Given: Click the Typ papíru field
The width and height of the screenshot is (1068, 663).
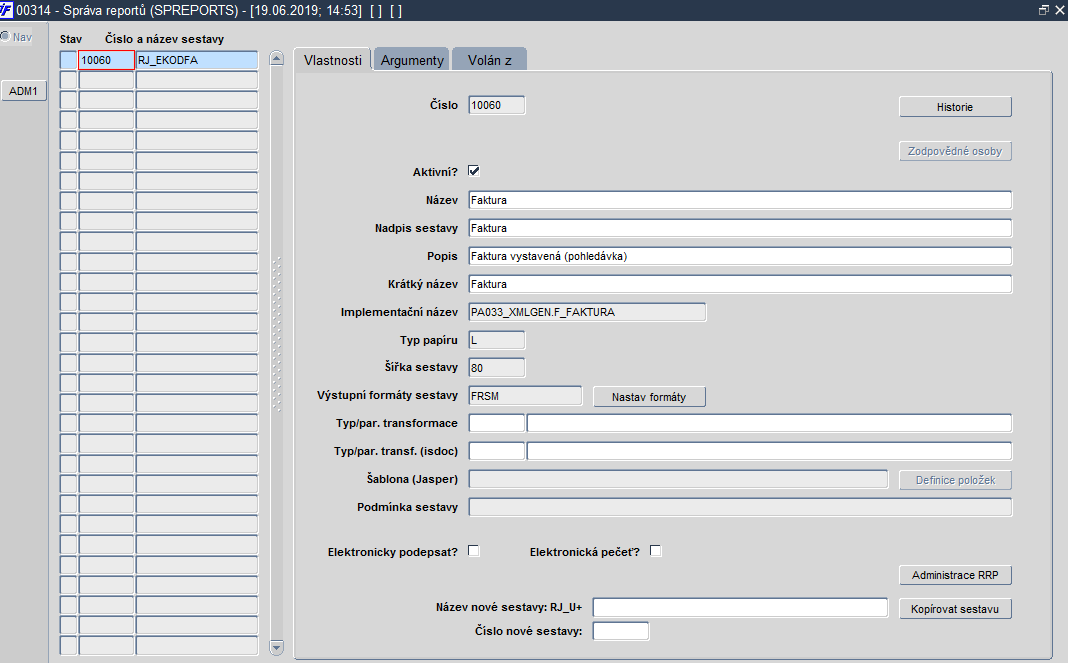Looking at the screenshot, I should point(497,340).
